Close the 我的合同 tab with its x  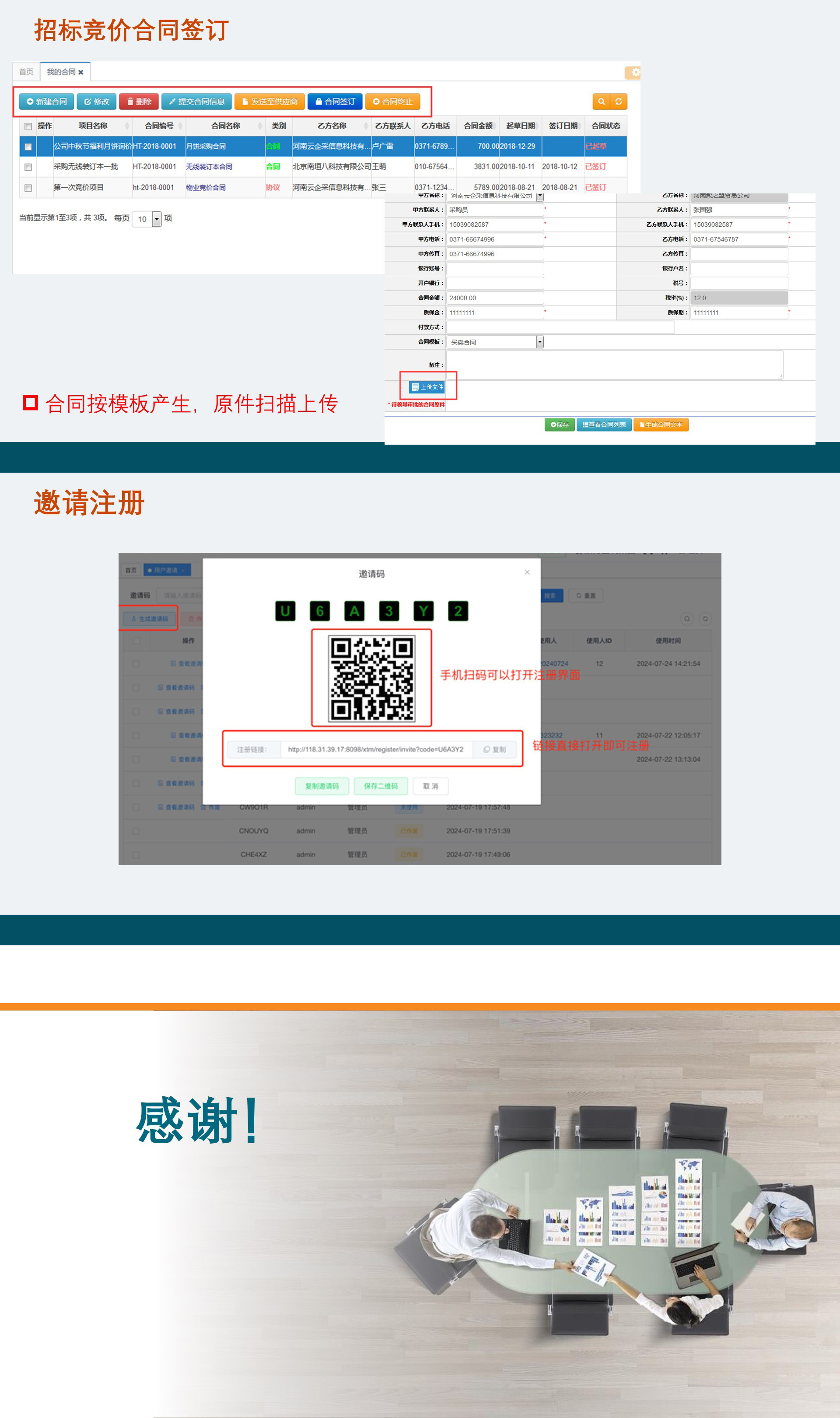coord(81,73)
